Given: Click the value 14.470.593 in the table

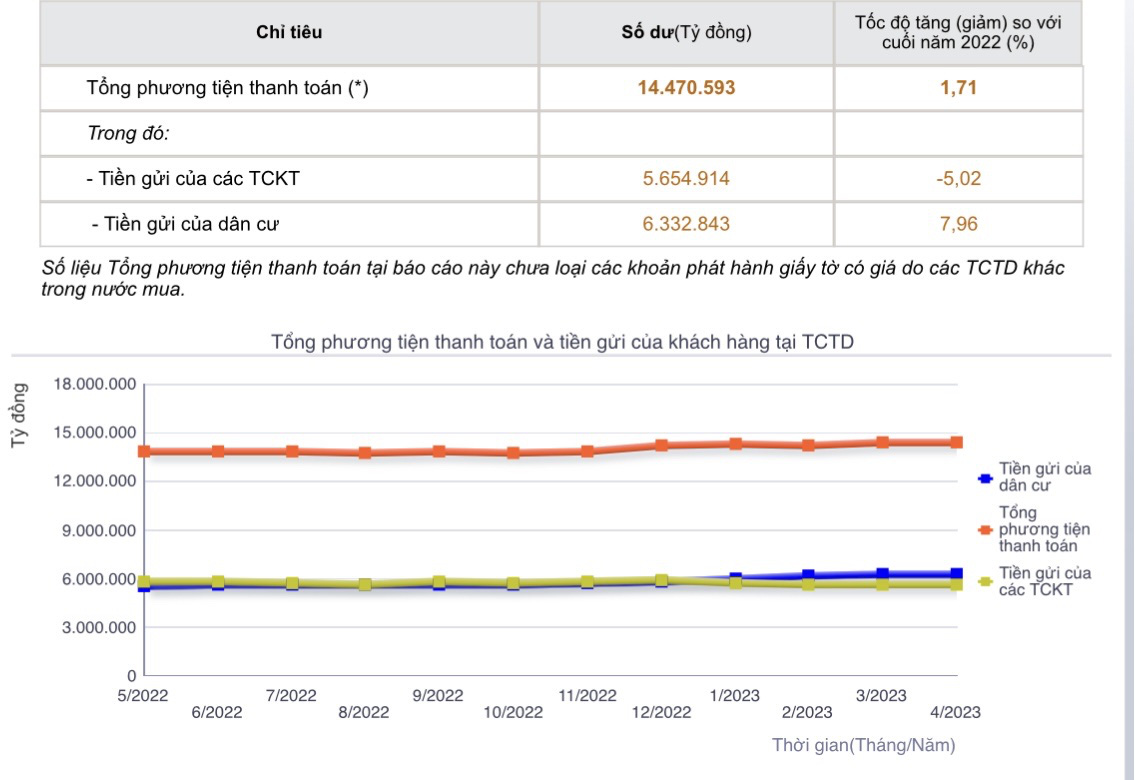Looking at the screenshot, I should [686, 88].
